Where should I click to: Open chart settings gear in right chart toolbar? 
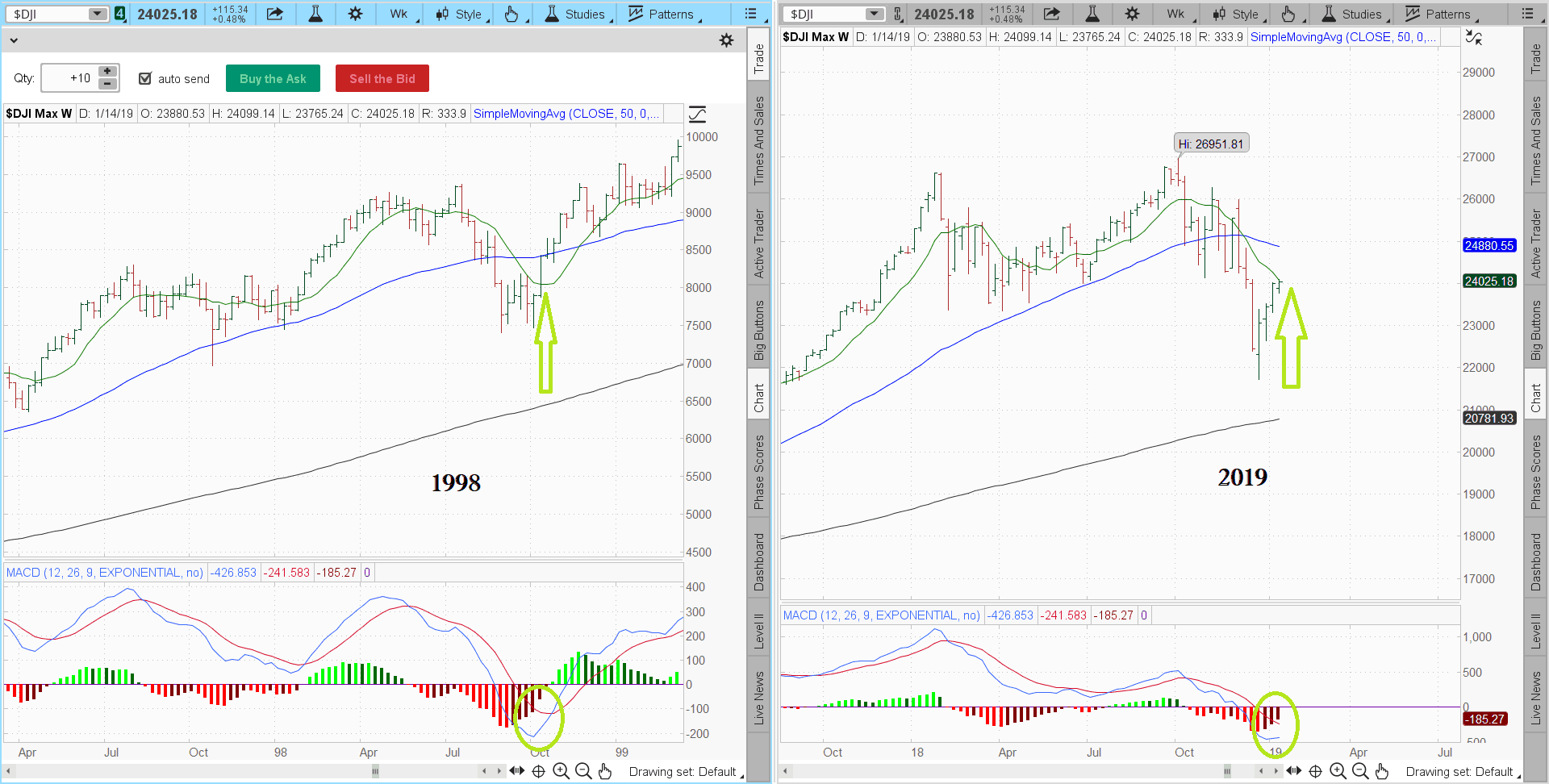coord(1132,14)
